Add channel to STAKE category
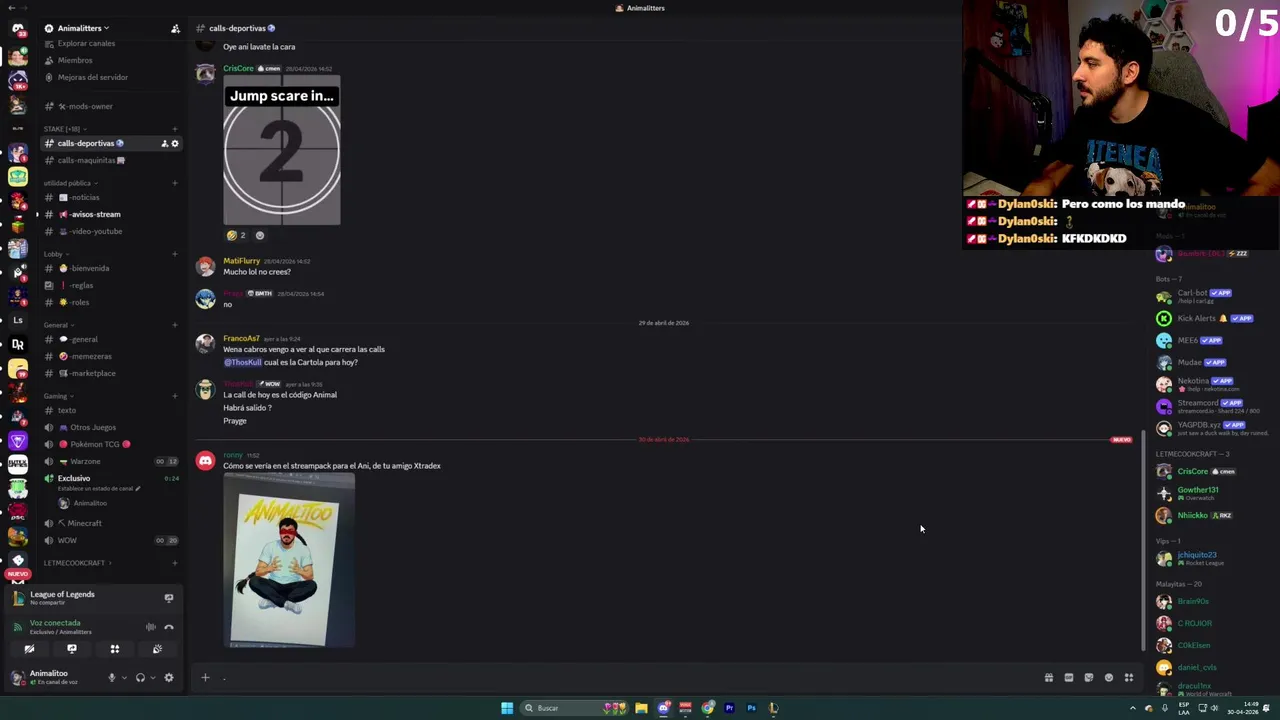This screenshot has height=720, width=1280. [x=175, y=129]
